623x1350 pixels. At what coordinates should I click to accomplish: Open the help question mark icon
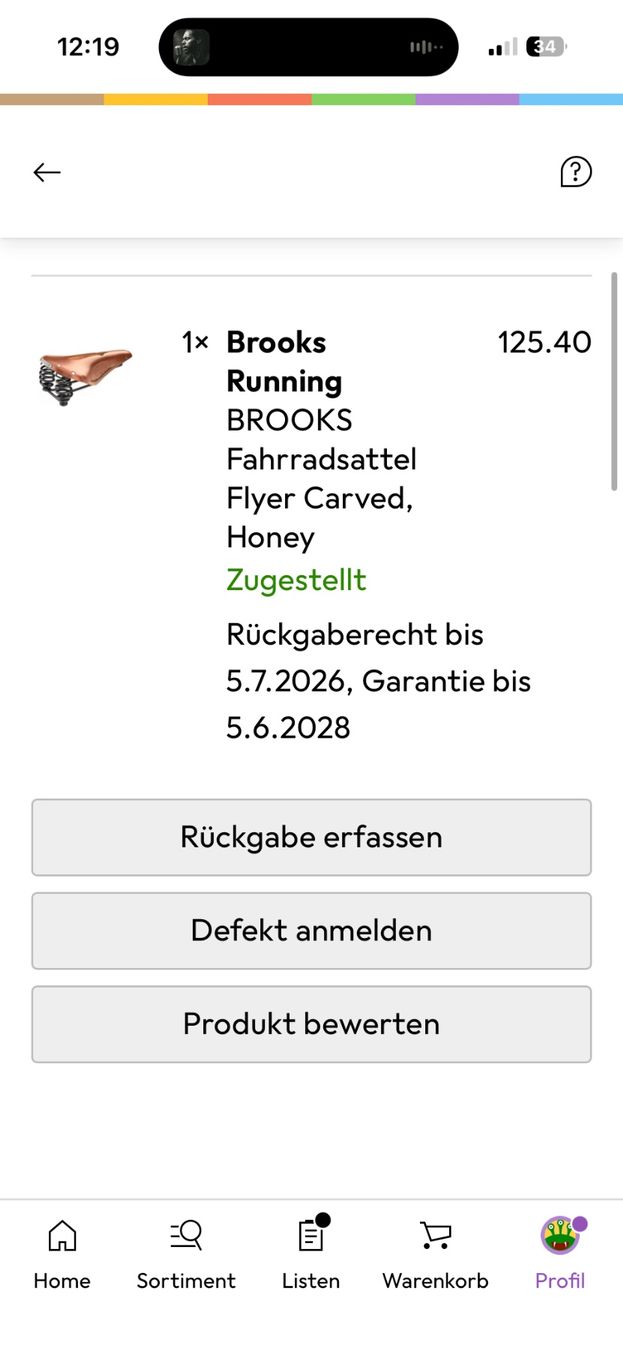575,172
